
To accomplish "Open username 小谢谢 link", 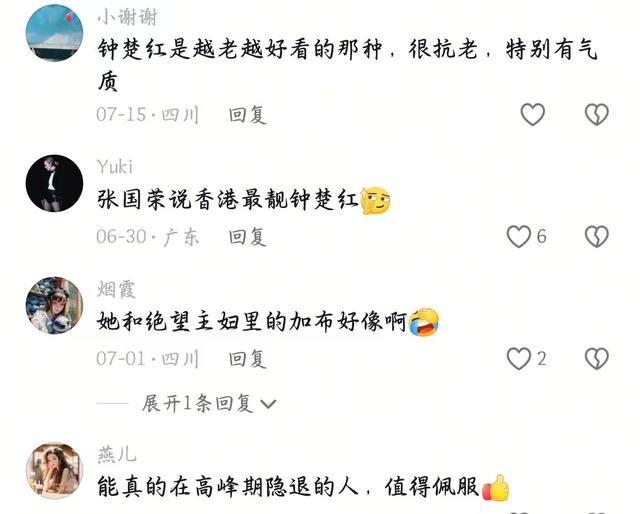I will pyautogui.click(x=127, y=17).
